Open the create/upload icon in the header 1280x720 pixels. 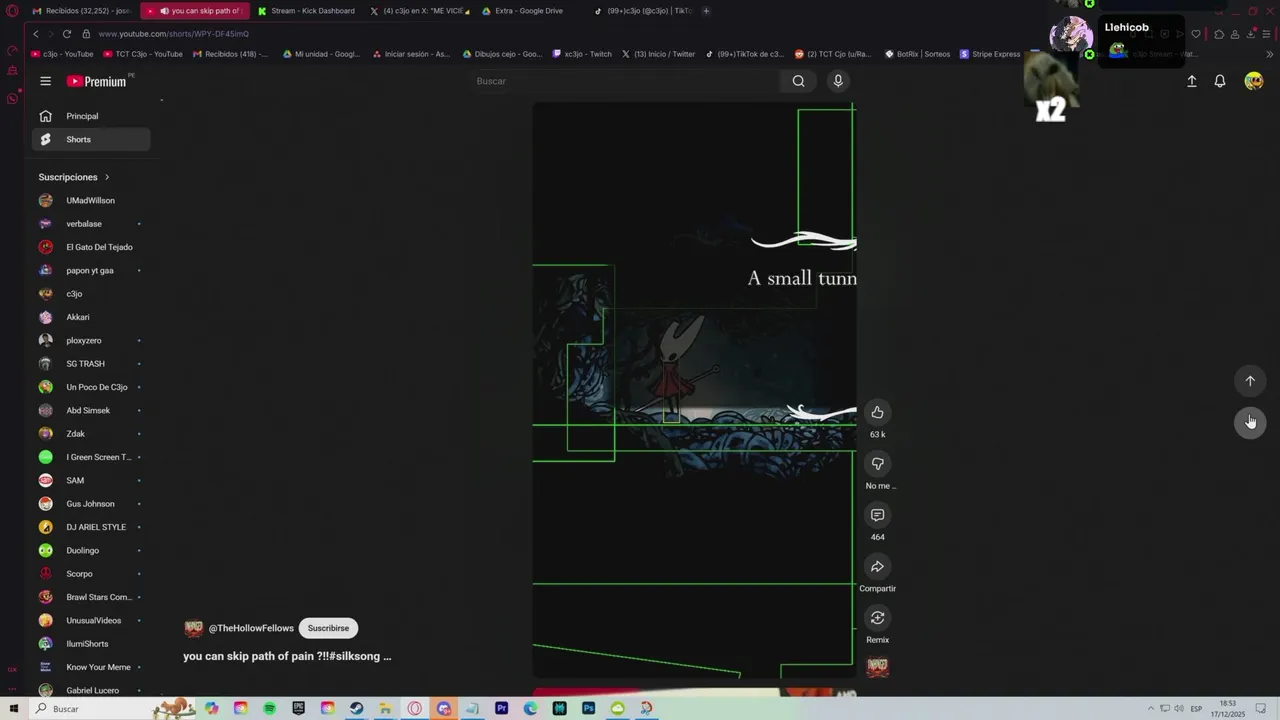point(1192,81)
